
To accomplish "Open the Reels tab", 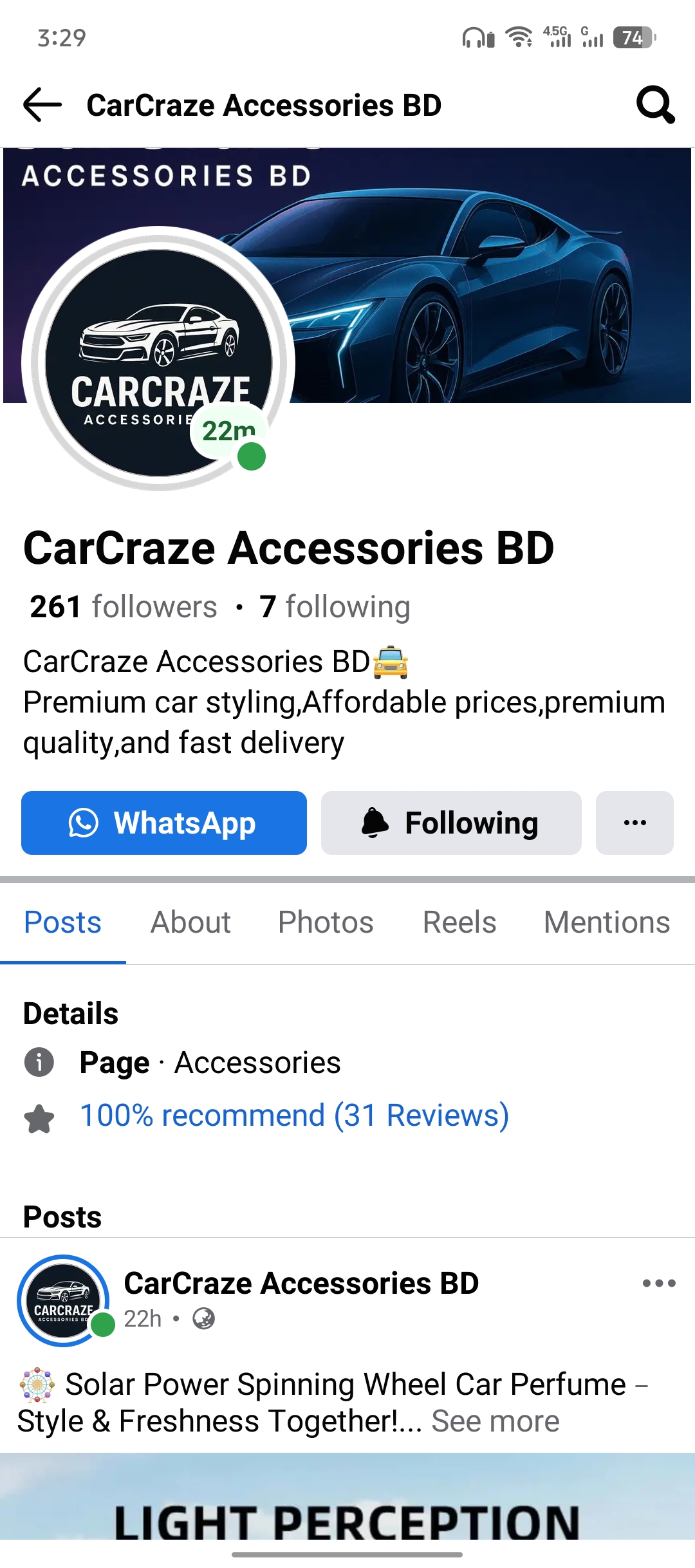I will (x=459, y=922).
